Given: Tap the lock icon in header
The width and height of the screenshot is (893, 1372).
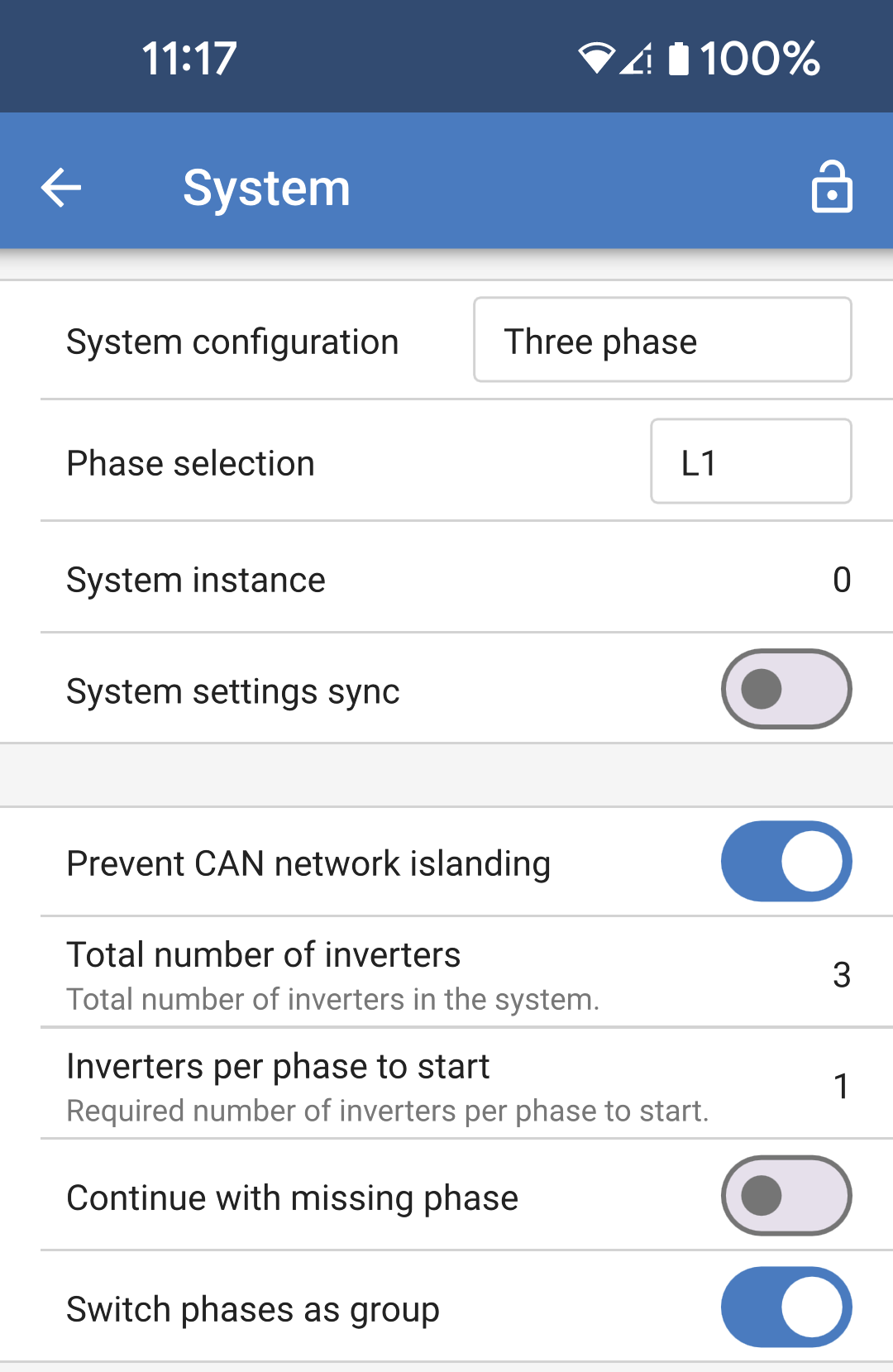Looking at the screenshot, I should pyautogui.click(x=831, y=188).
